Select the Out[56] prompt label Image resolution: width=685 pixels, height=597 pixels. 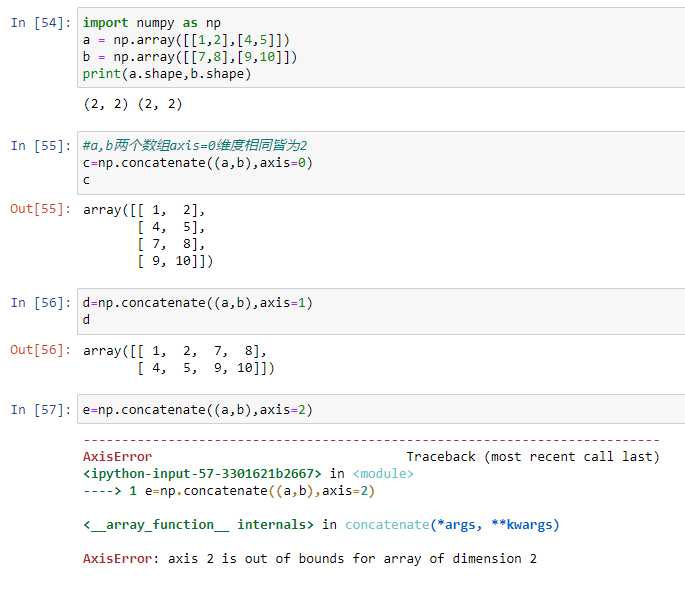click(x=40, y=350)
